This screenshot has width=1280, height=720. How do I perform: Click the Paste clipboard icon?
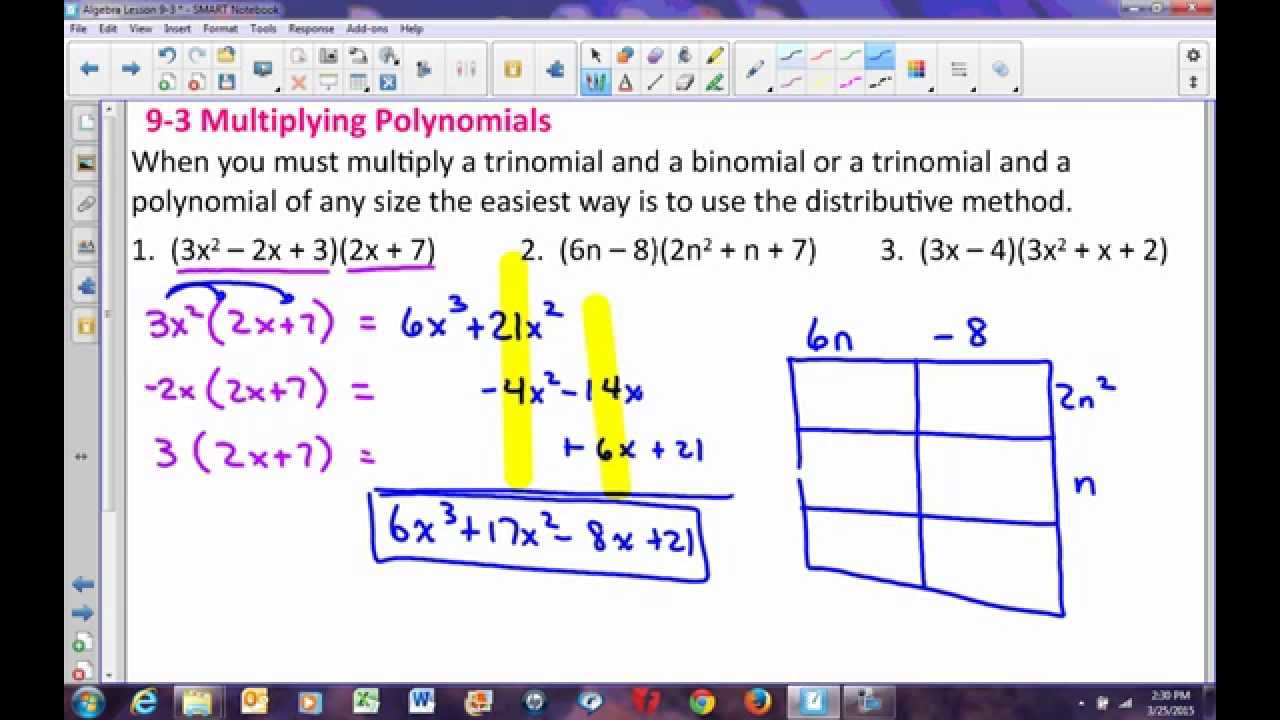pyautogui.click(x=298, y=56)
